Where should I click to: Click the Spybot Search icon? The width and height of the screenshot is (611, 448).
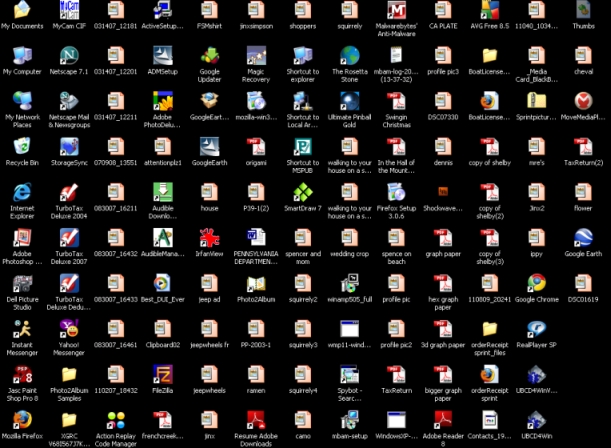pos(350,374)
